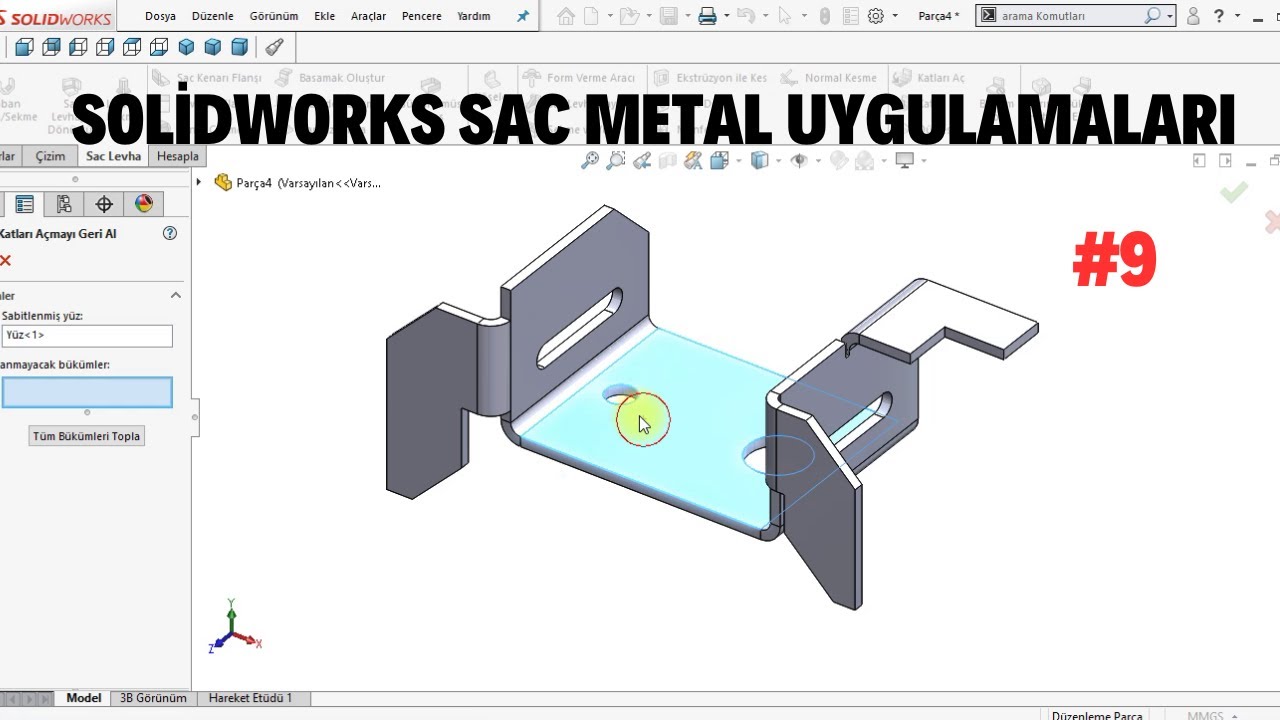Click Form Verme Aracı ribbon command
The height and width of the screenshot is (720, 1280).
(578, 78)
